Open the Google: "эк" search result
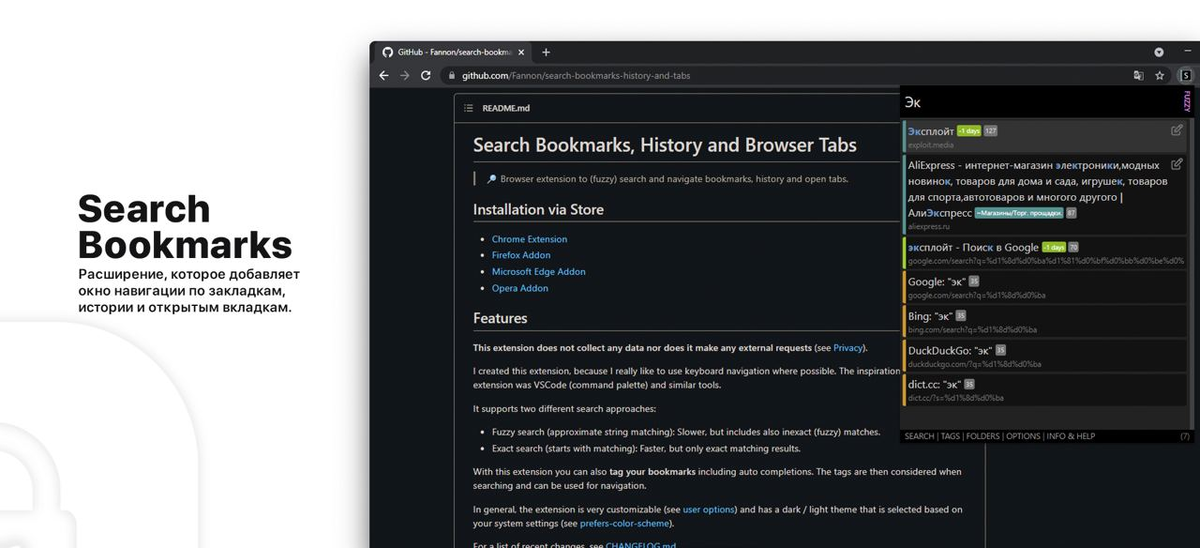The image size is (1200, 548). 1044,287
